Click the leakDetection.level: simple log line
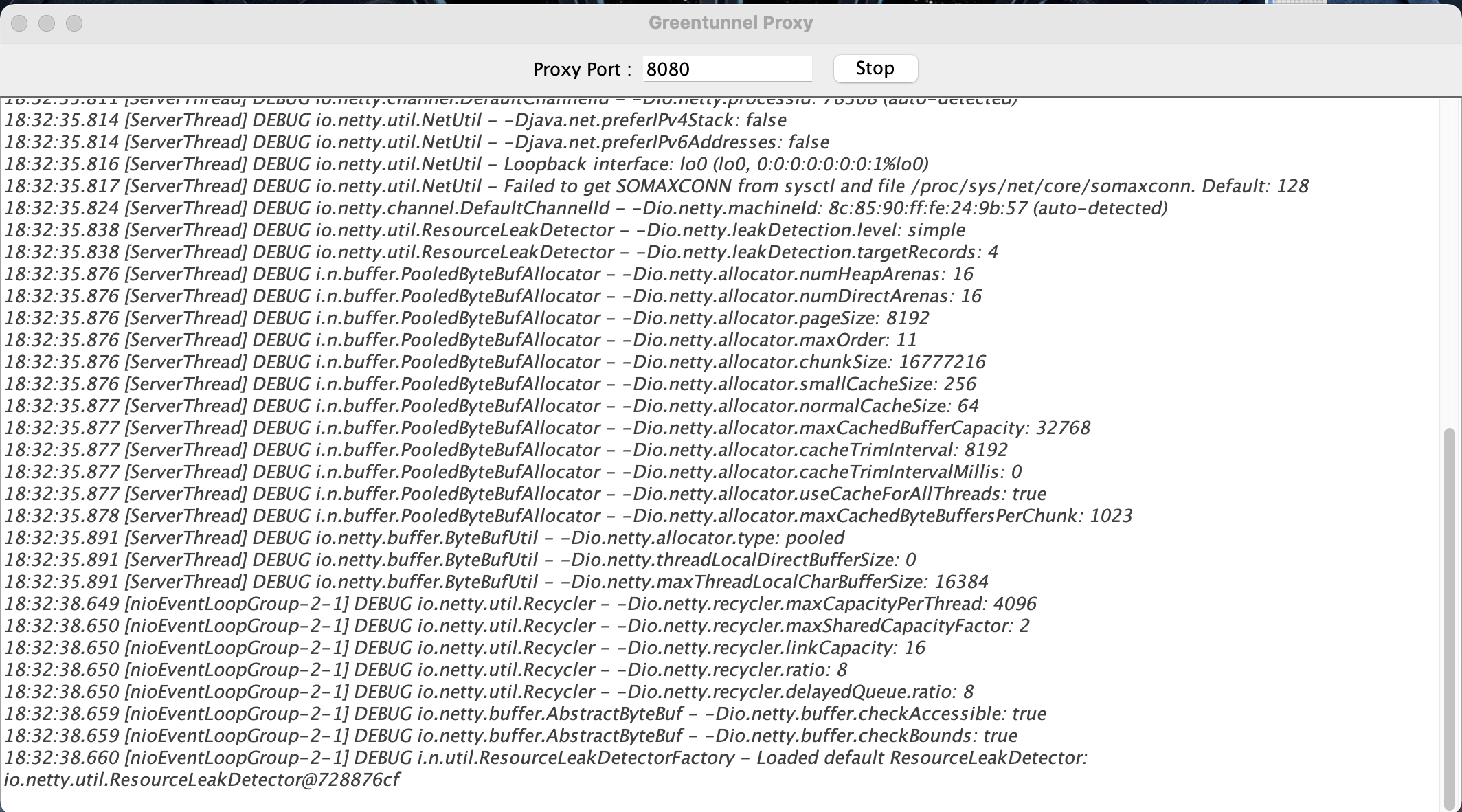The height and width of the screenshot is (812, 1462). (x=485, y=230)
